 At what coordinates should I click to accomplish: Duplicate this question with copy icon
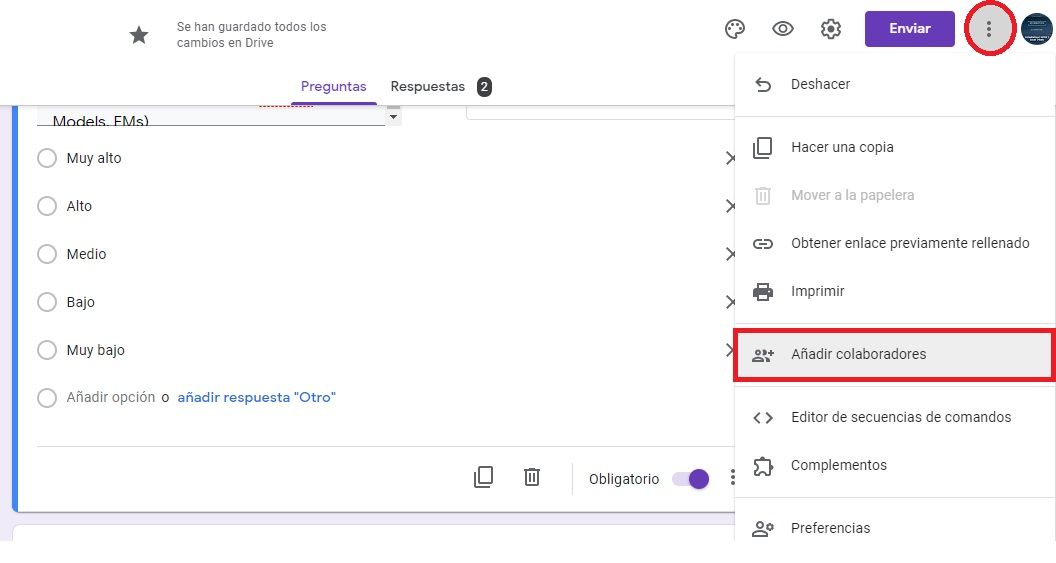484,477
